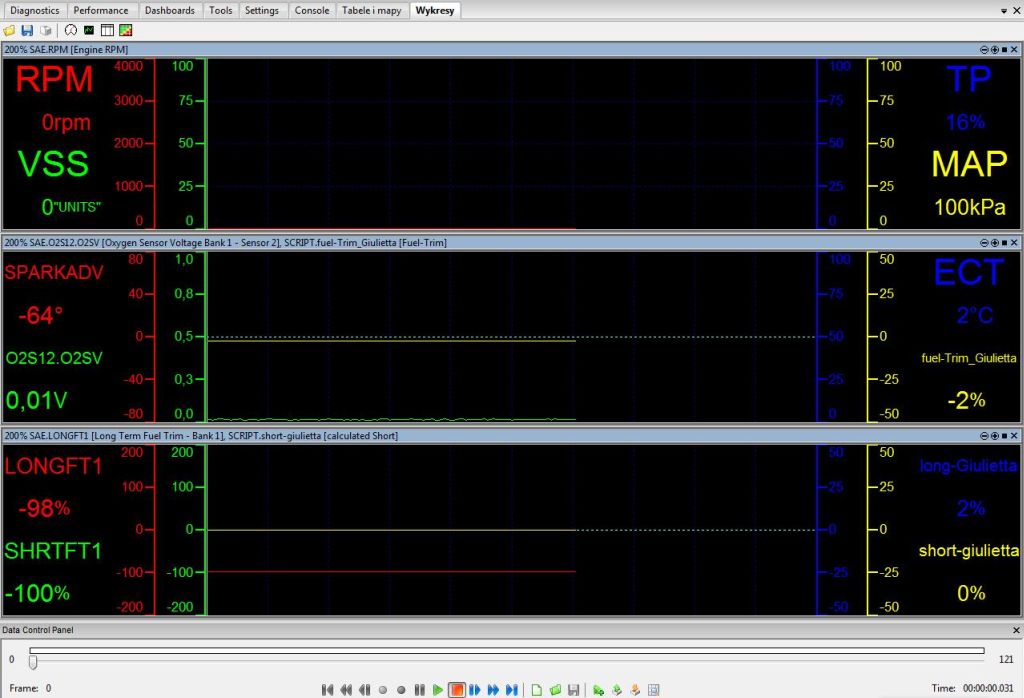Click the frame position slider handle
The width and height of the screenshot is (1024, 698).
coord(33,661)
